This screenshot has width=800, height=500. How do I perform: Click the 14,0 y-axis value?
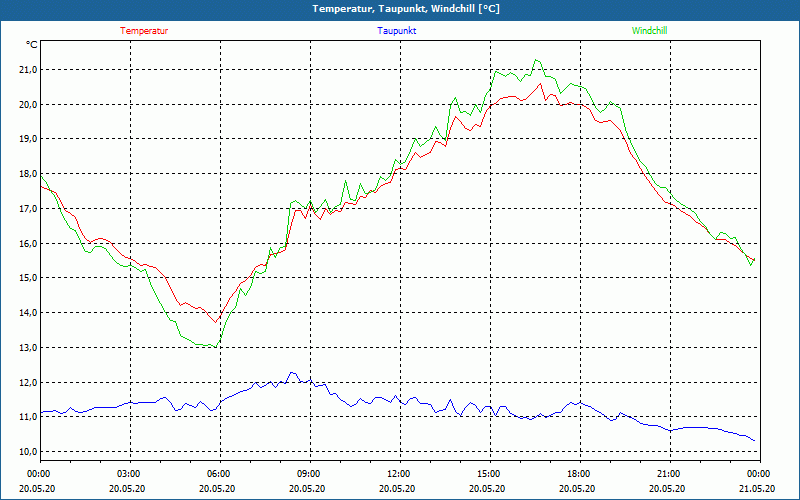[28, 313]
